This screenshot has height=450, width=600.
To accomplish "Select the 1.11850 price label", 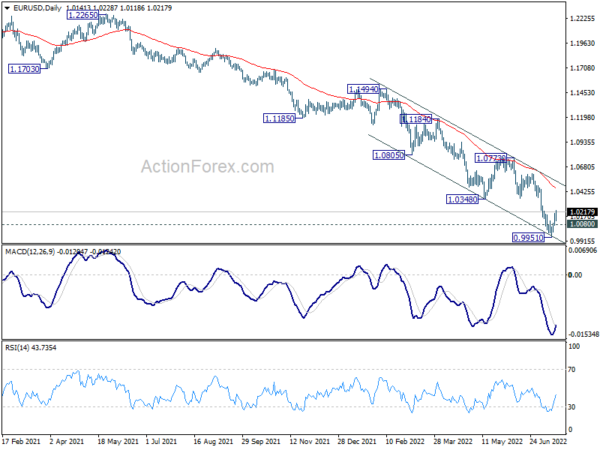I will click(280, 119).
